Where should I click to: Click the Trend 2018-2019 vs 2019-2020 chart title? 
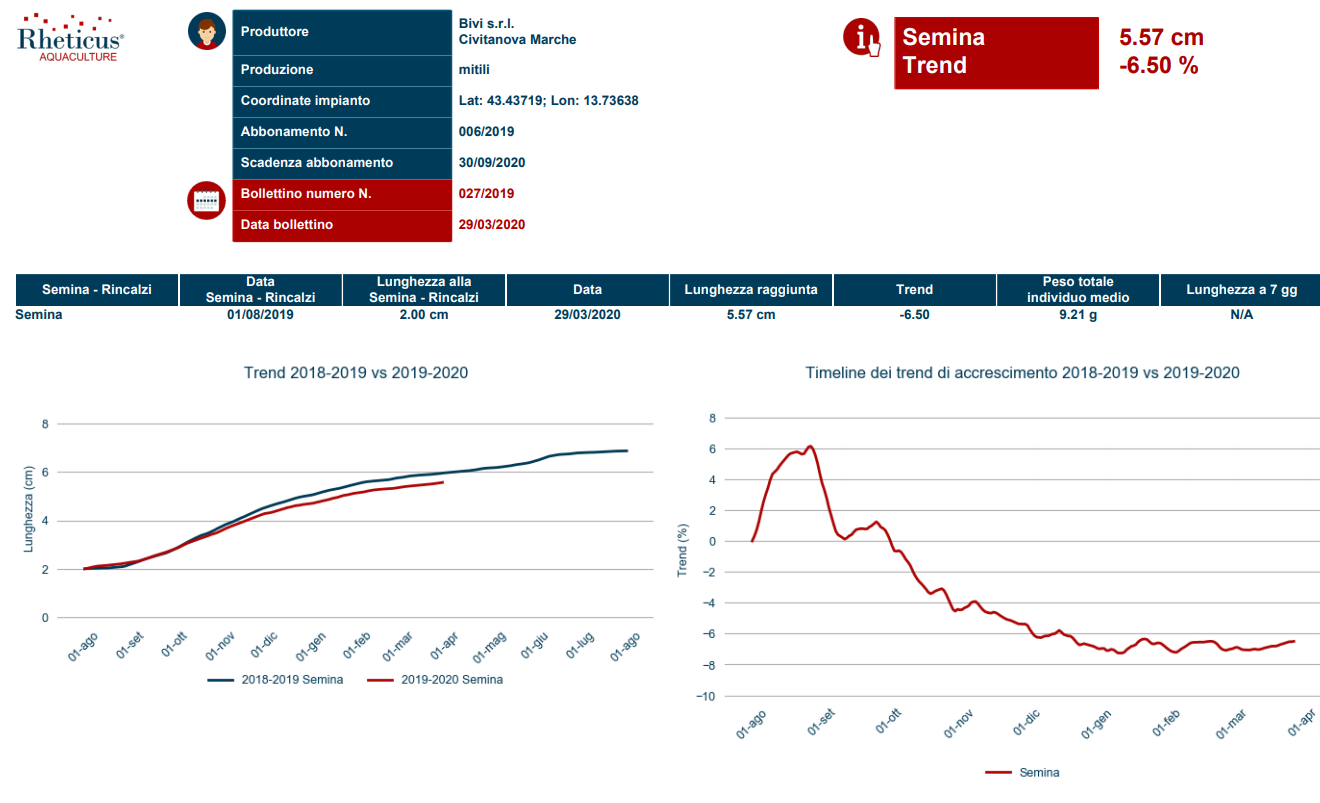coord(356,373)
